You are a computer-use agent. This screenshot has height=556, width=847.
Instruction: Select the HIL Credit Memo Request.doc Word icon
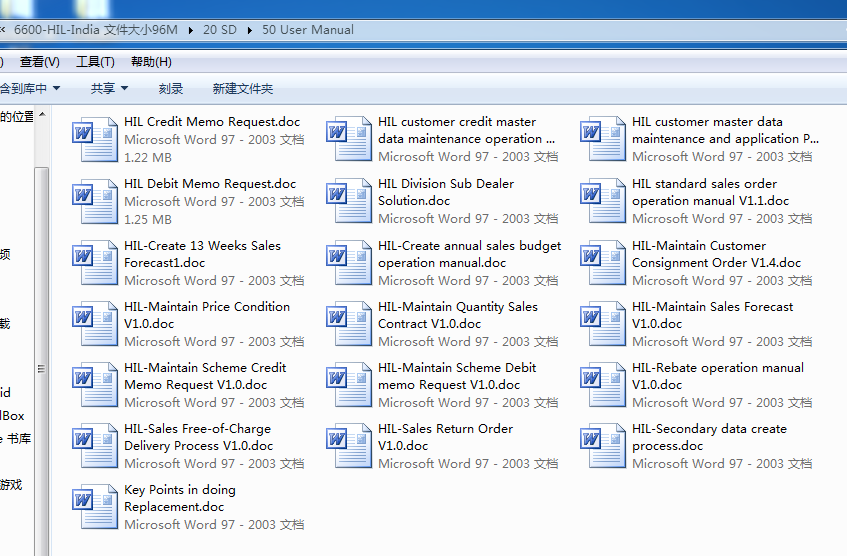point(95,139)
